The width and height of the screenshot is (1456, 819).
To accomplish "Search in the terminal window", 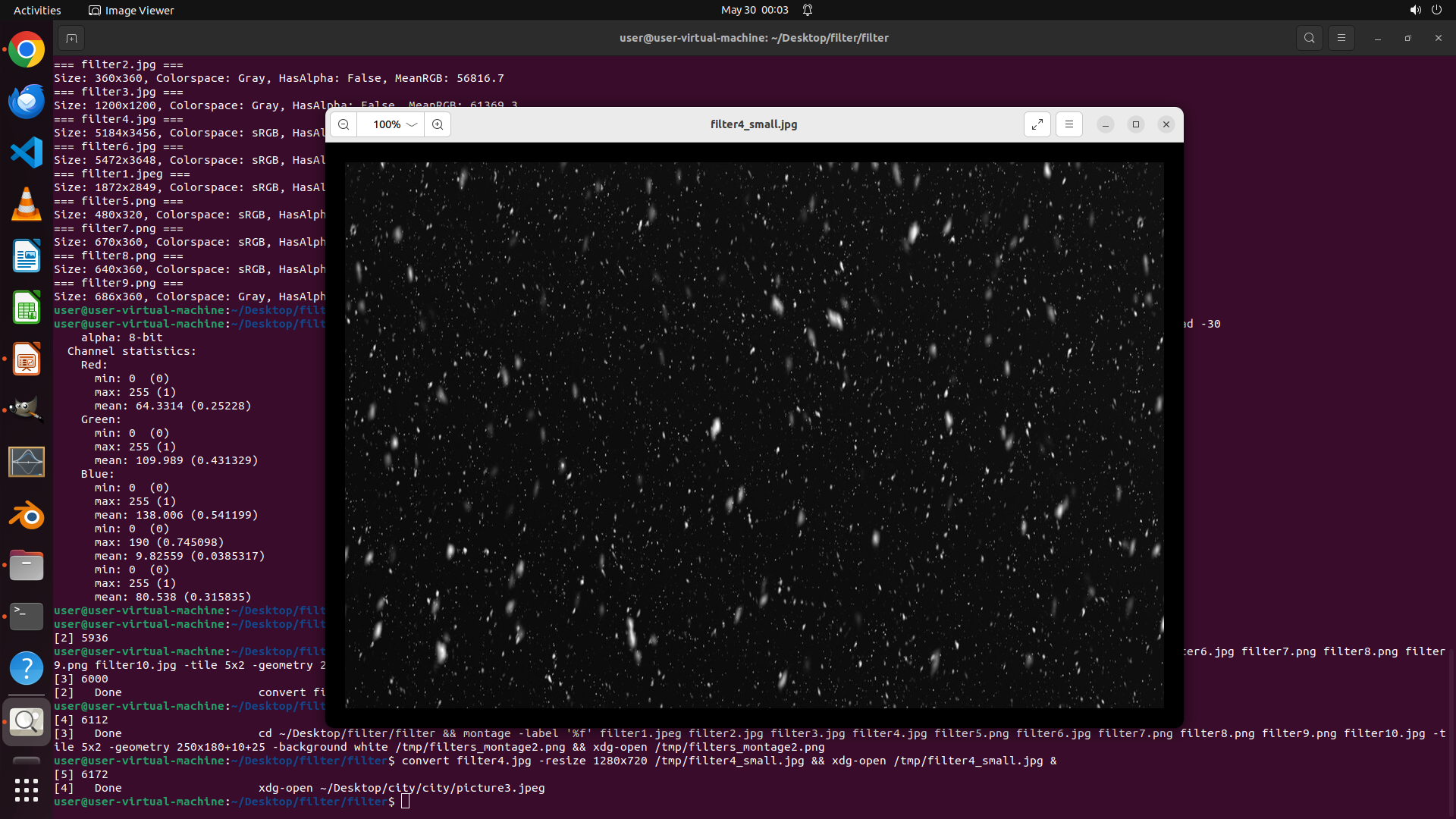I will click(x=1310, y=38).
